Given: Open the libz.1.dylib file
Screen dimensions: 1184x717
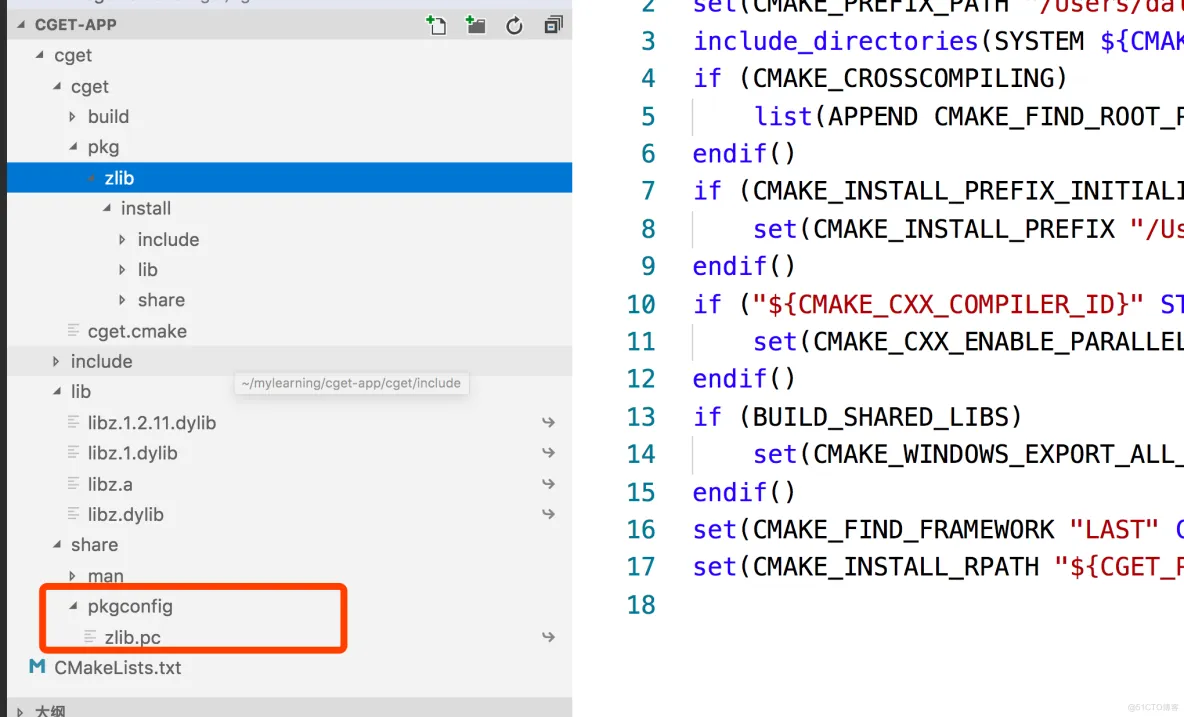Looking at the screenshot, I should [132, 453].
